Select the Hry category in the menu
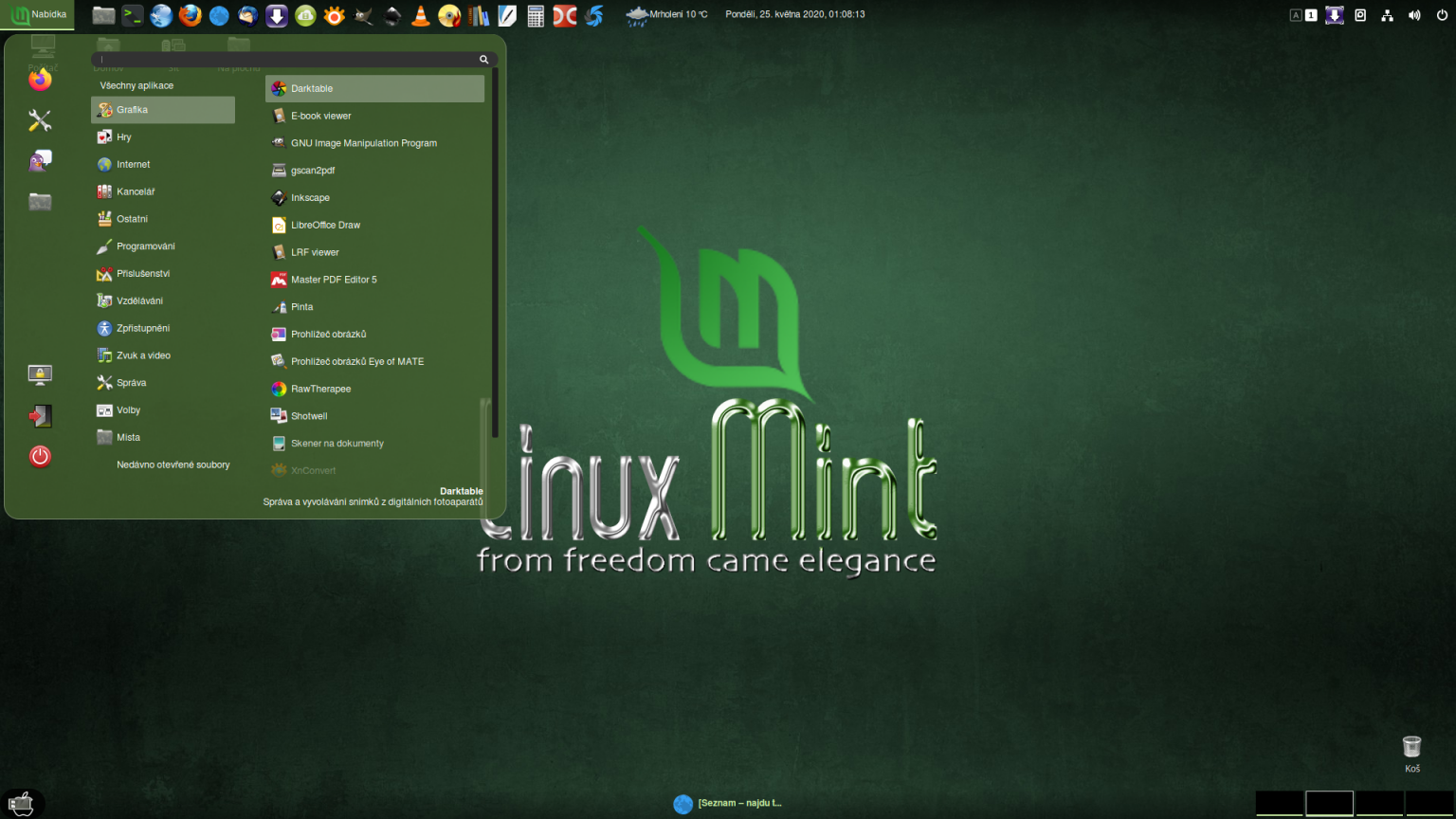This screenshot has width=1456, height=819. [x=123, y=136]
